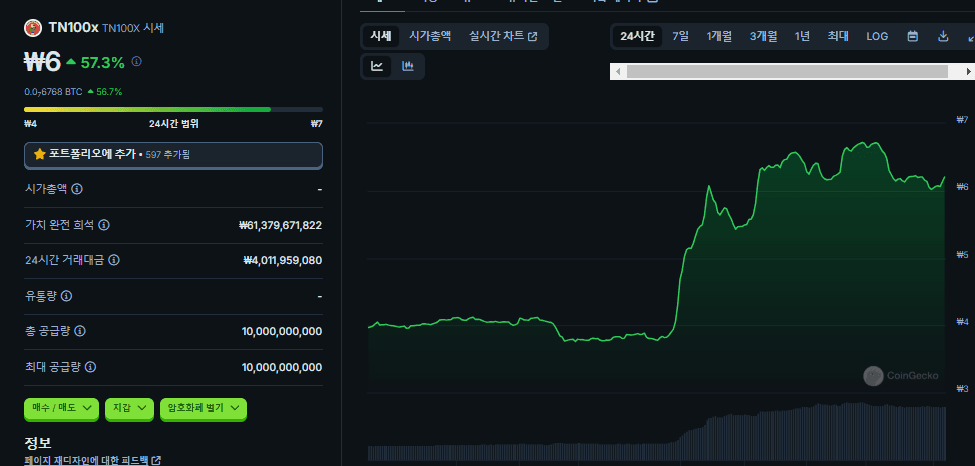Viewport: 975px width, 466px height.
Task: Click the info icon next to 최대 공급량
Action: tap(90, 368)
